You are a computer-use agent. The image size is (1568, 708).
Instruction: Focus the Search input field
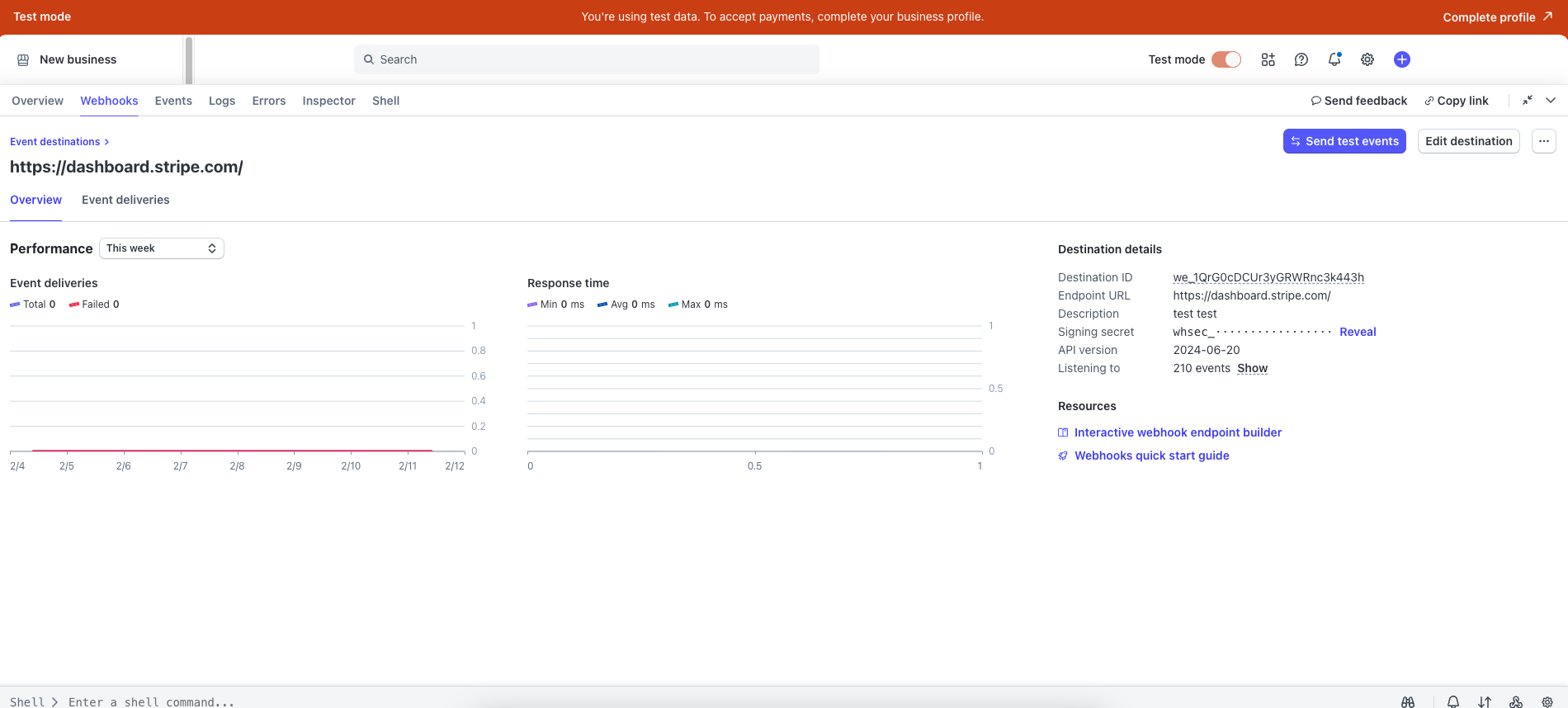coord(587,59)
